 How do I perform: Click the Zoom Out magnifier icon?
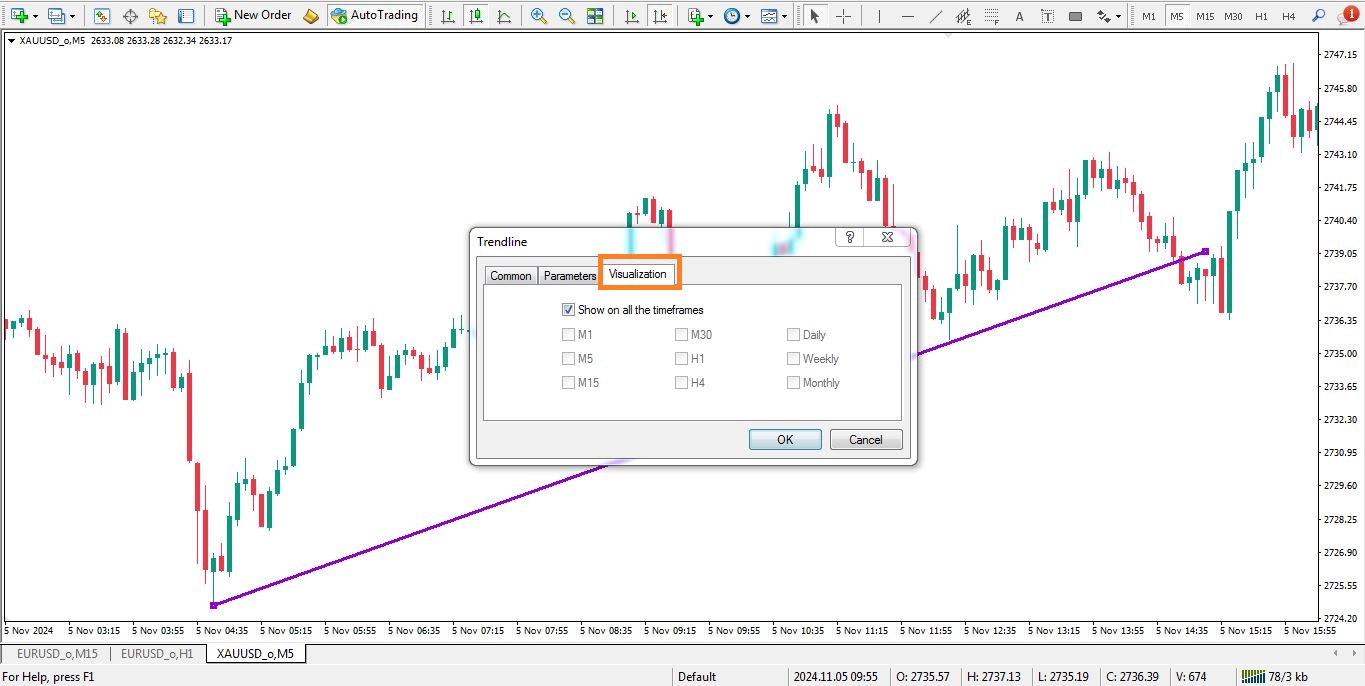567,16
